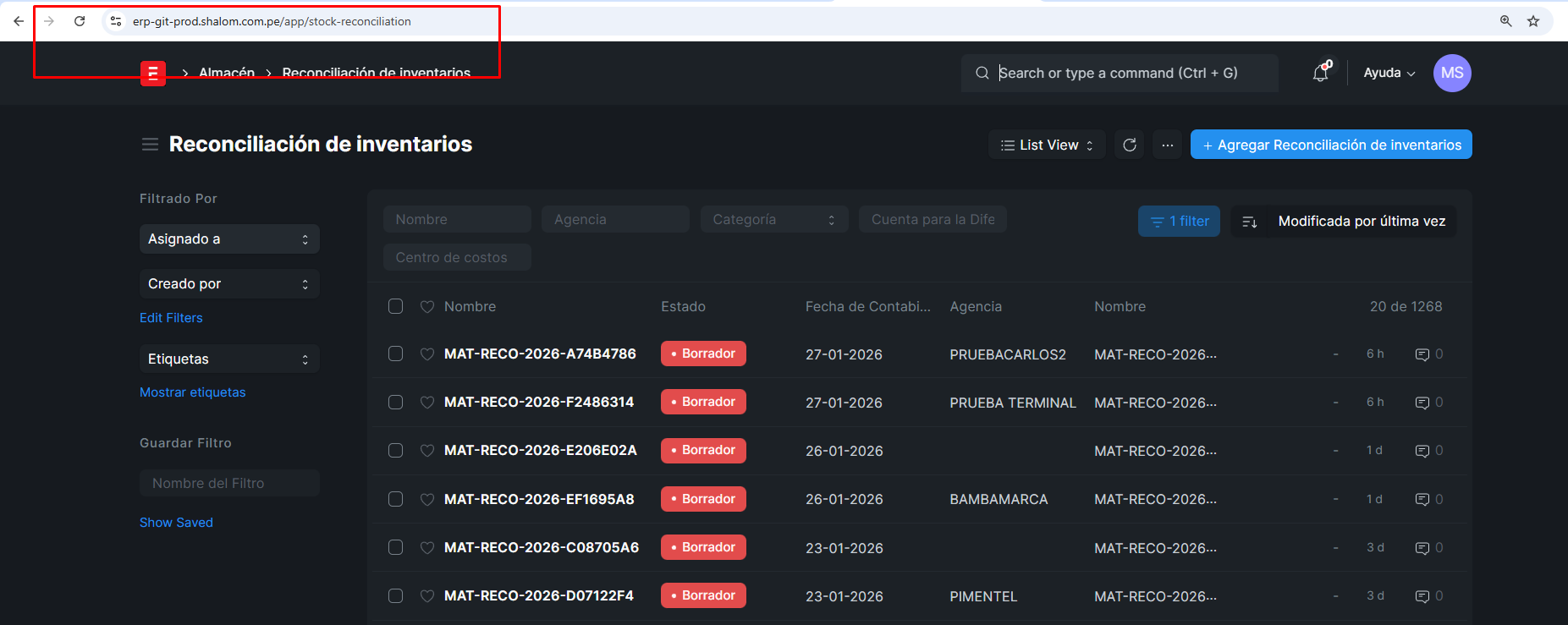This screenshot has width=1568, height=625.
Task: Open the List View switcher
Action: click(1046, 145)
